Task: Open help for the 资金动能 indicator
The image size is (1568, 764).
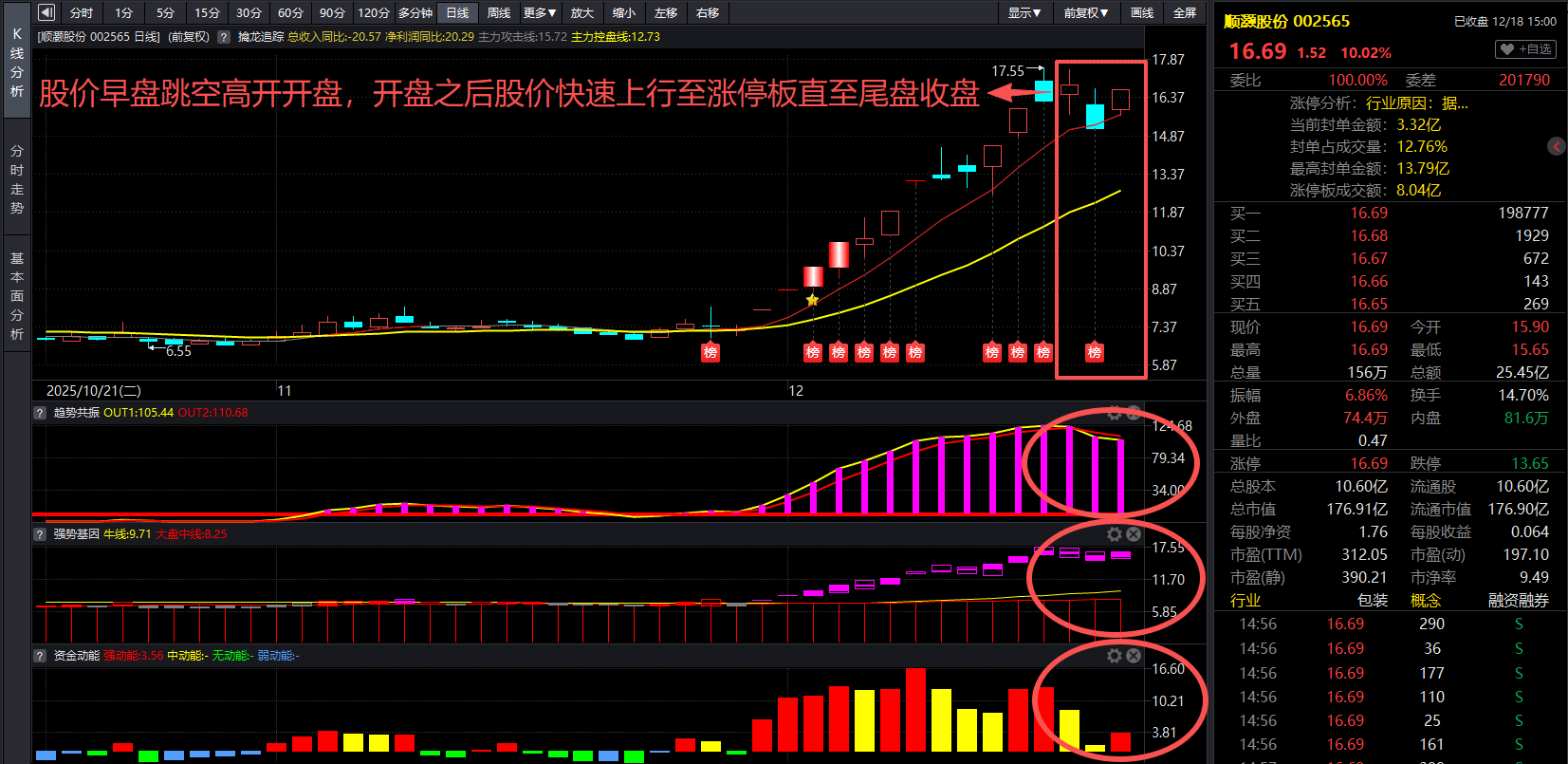Action: pos(40,656)
